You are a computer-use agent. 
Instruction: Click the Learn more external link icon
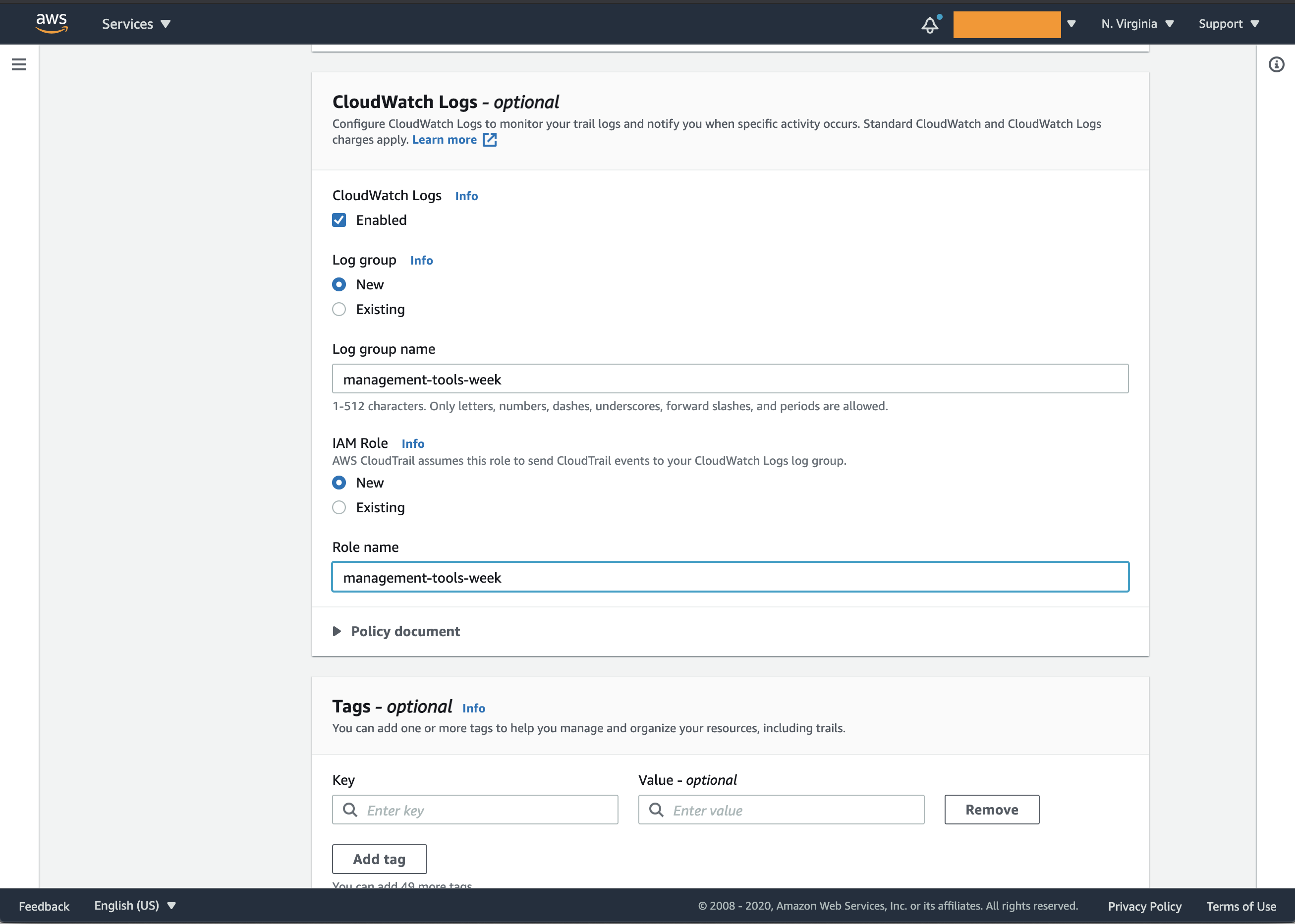tap(490, 140)
